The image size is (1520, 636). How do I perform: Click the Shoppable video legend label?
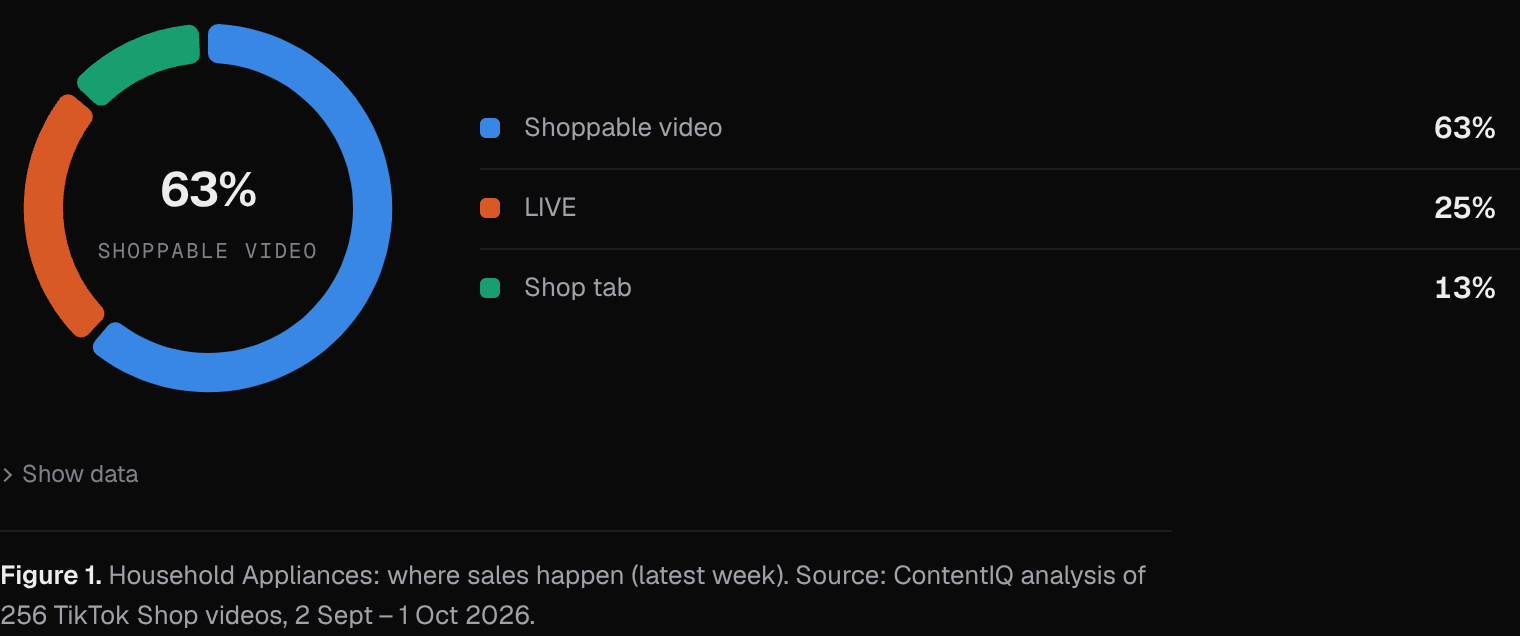coord(623,128)
